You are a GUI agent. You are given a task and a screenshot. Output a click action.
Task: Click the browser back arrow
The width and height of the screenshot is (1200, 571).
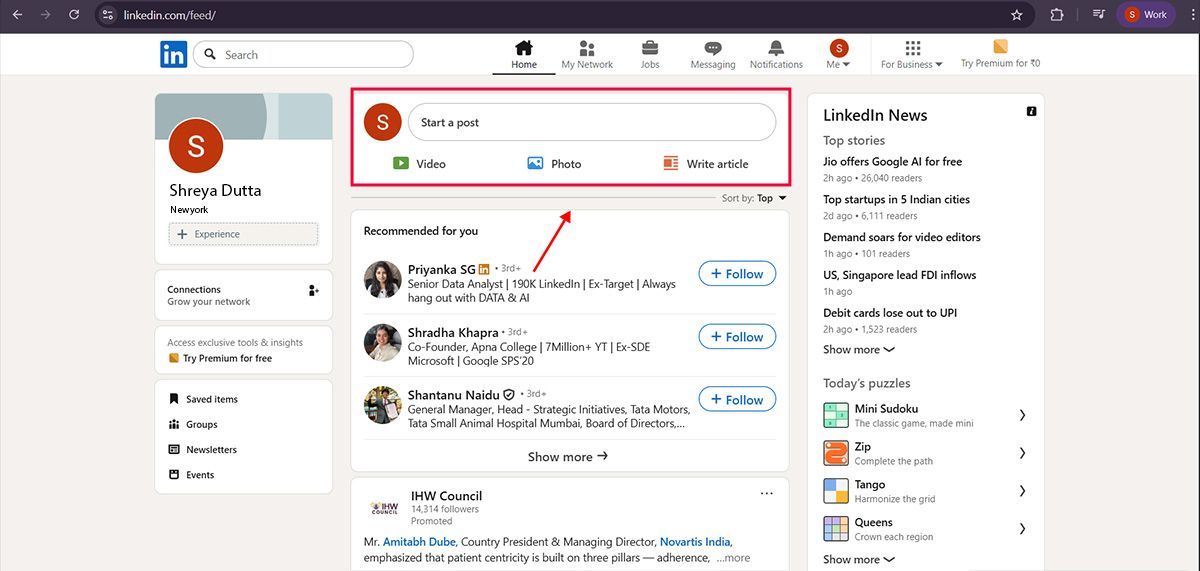17,15
